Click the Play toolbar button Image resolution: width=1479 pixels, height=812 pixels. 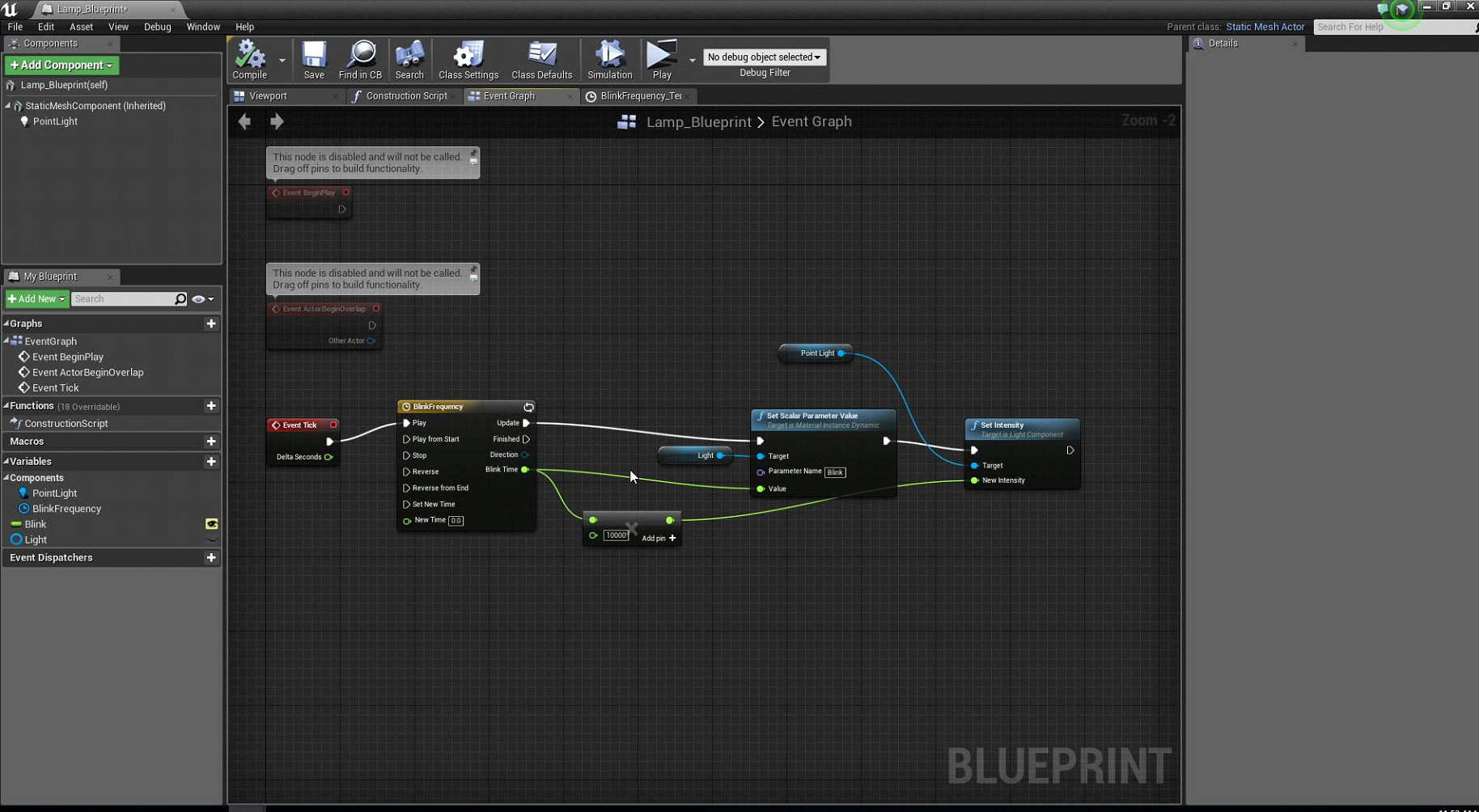pos(662,60)
